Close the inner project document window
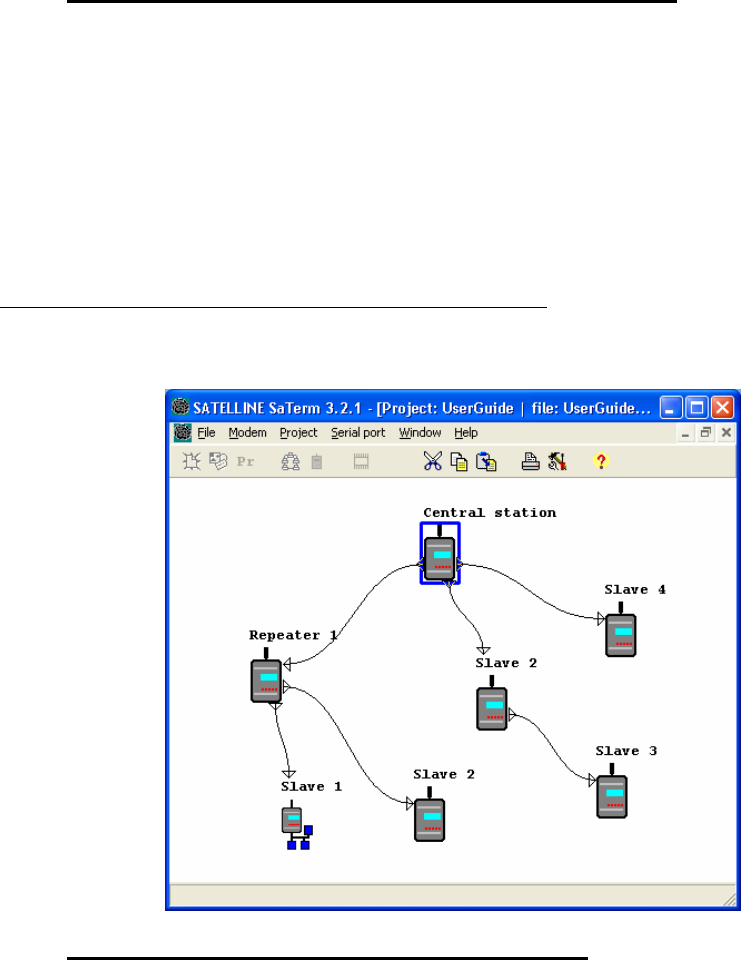The width and height of the screenshot is (741, 960). 726,433
